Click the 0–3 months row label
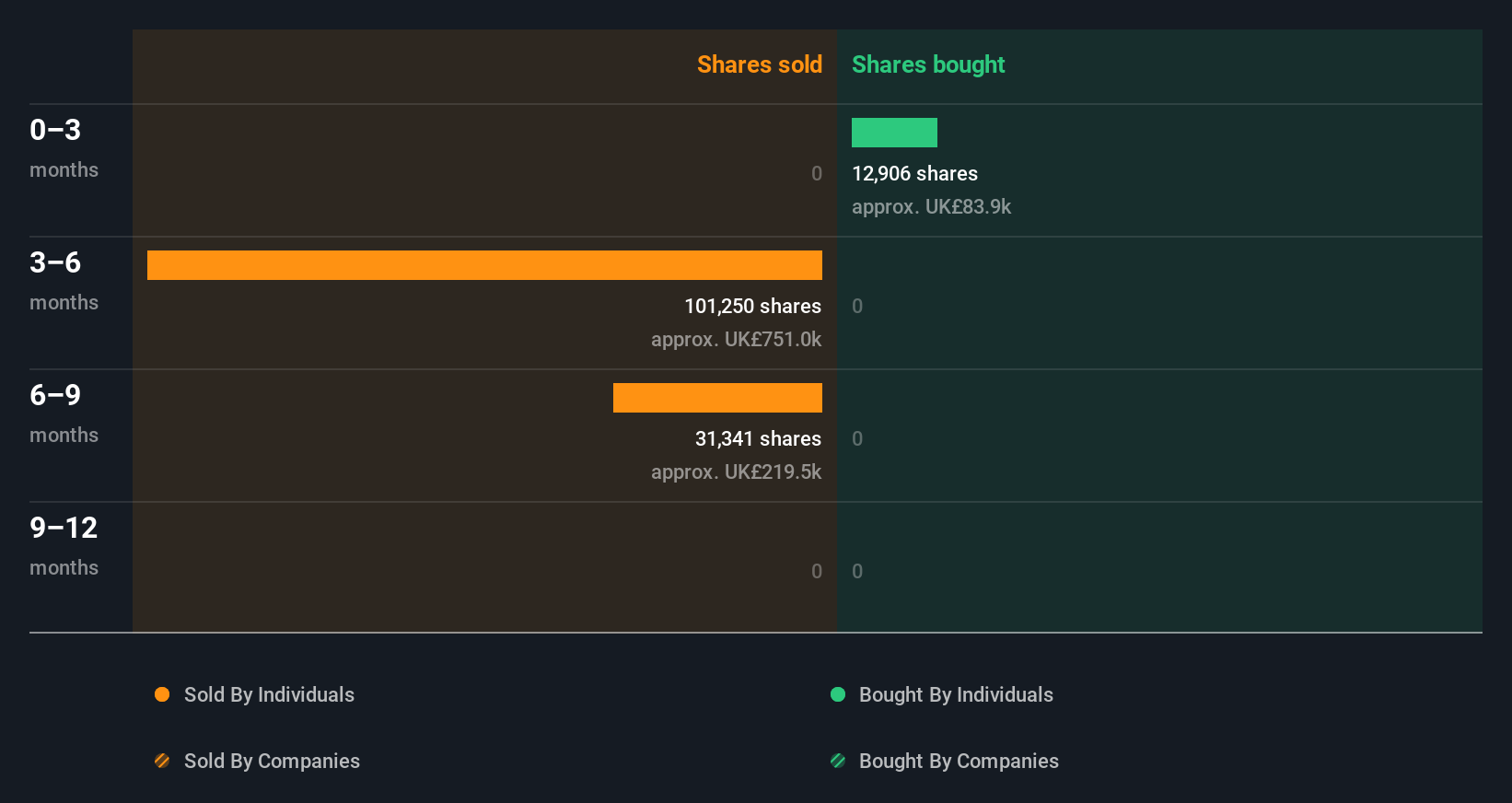Image resolution: width=1512 pixels, height=803 pixels. click(x=64, y=148)
